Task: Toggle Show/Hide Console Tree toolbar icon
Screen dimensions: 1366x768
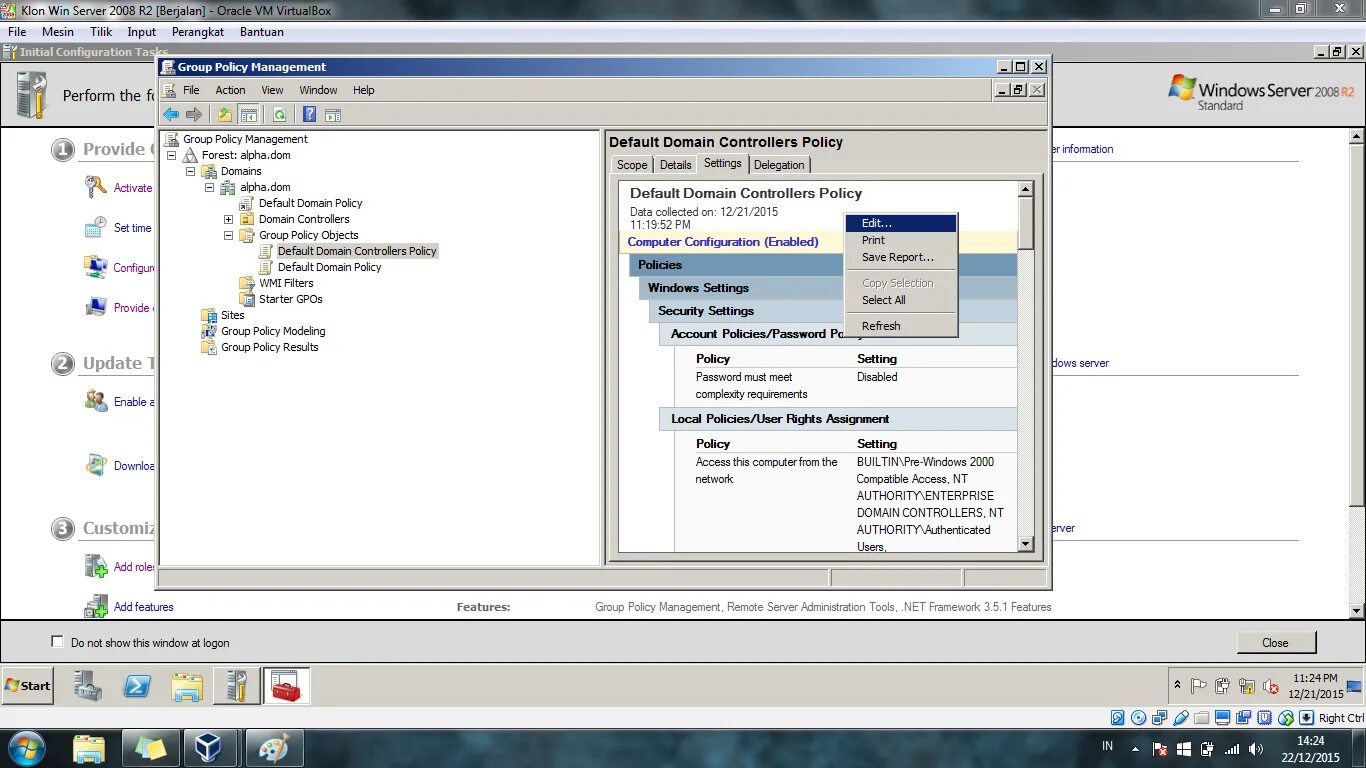Action: [248, 115]
